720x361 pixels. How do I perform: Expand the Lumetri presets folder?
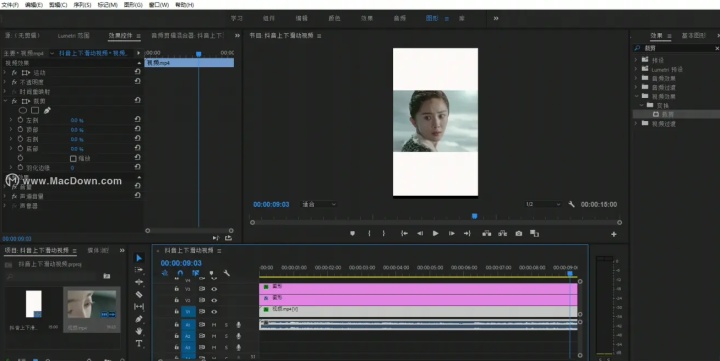click(636, 69)
